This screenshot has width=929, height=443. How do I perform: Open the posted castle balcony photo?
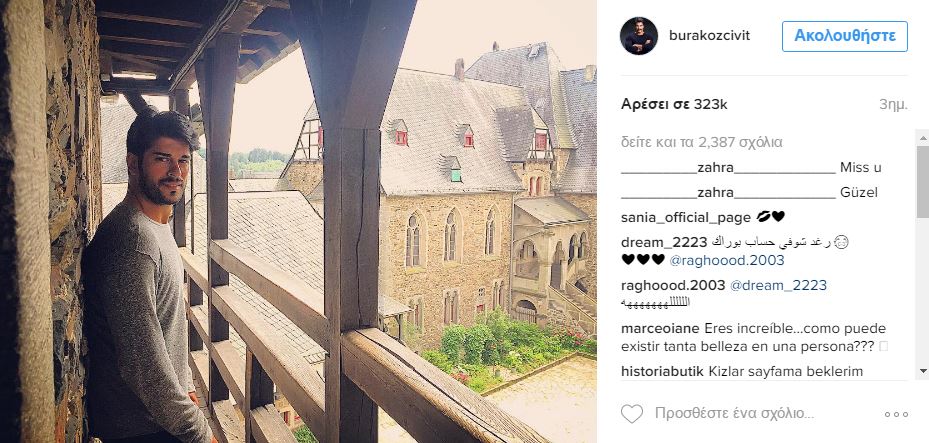point(298,222)
